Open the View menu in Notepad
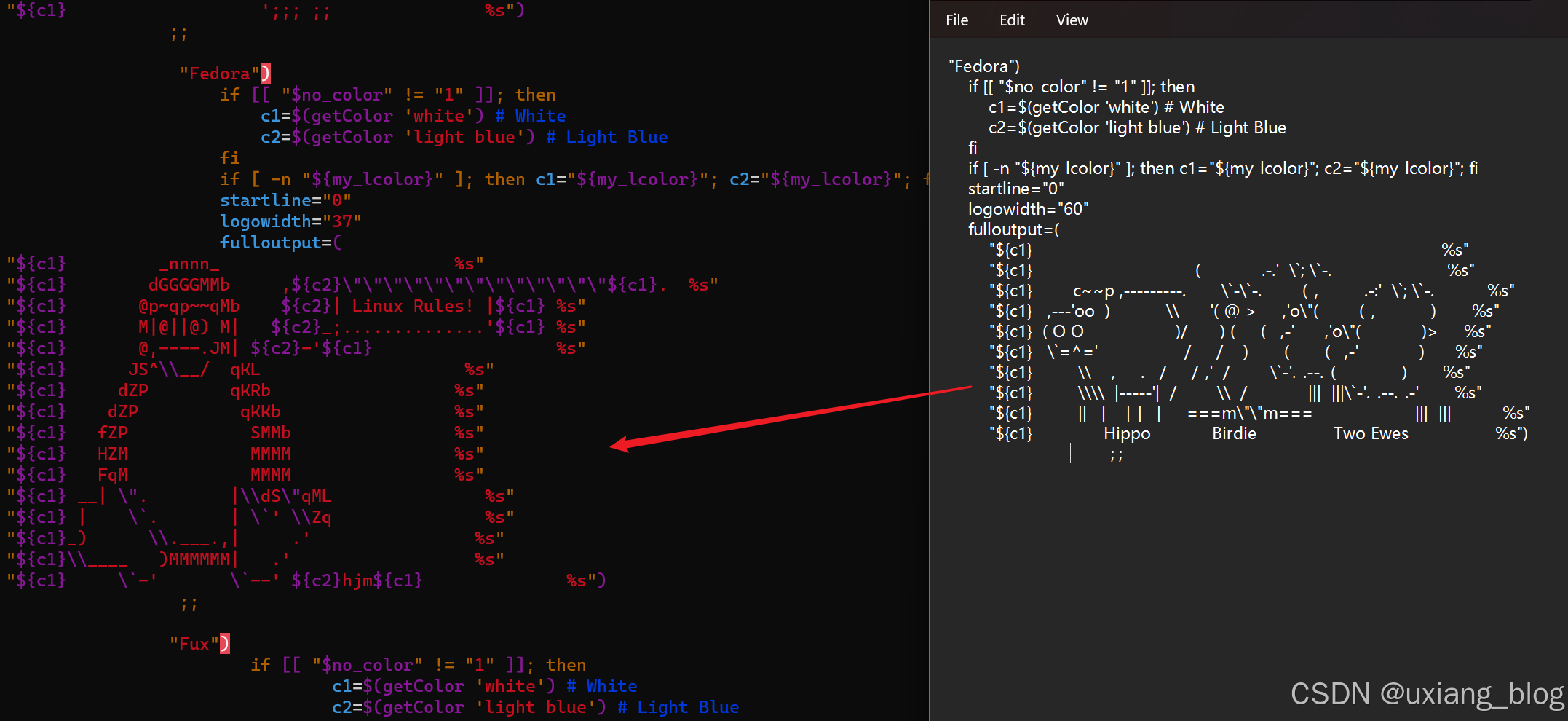 [1072, 20]
